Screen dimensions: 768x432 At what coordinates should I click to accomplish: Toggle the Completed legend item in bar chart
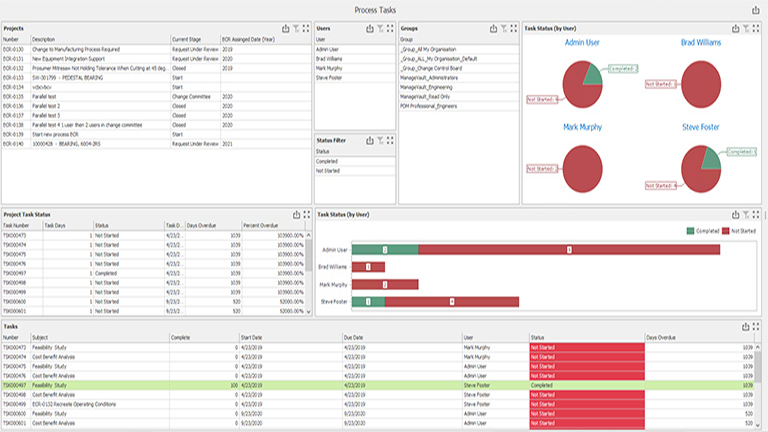point(702,231)
